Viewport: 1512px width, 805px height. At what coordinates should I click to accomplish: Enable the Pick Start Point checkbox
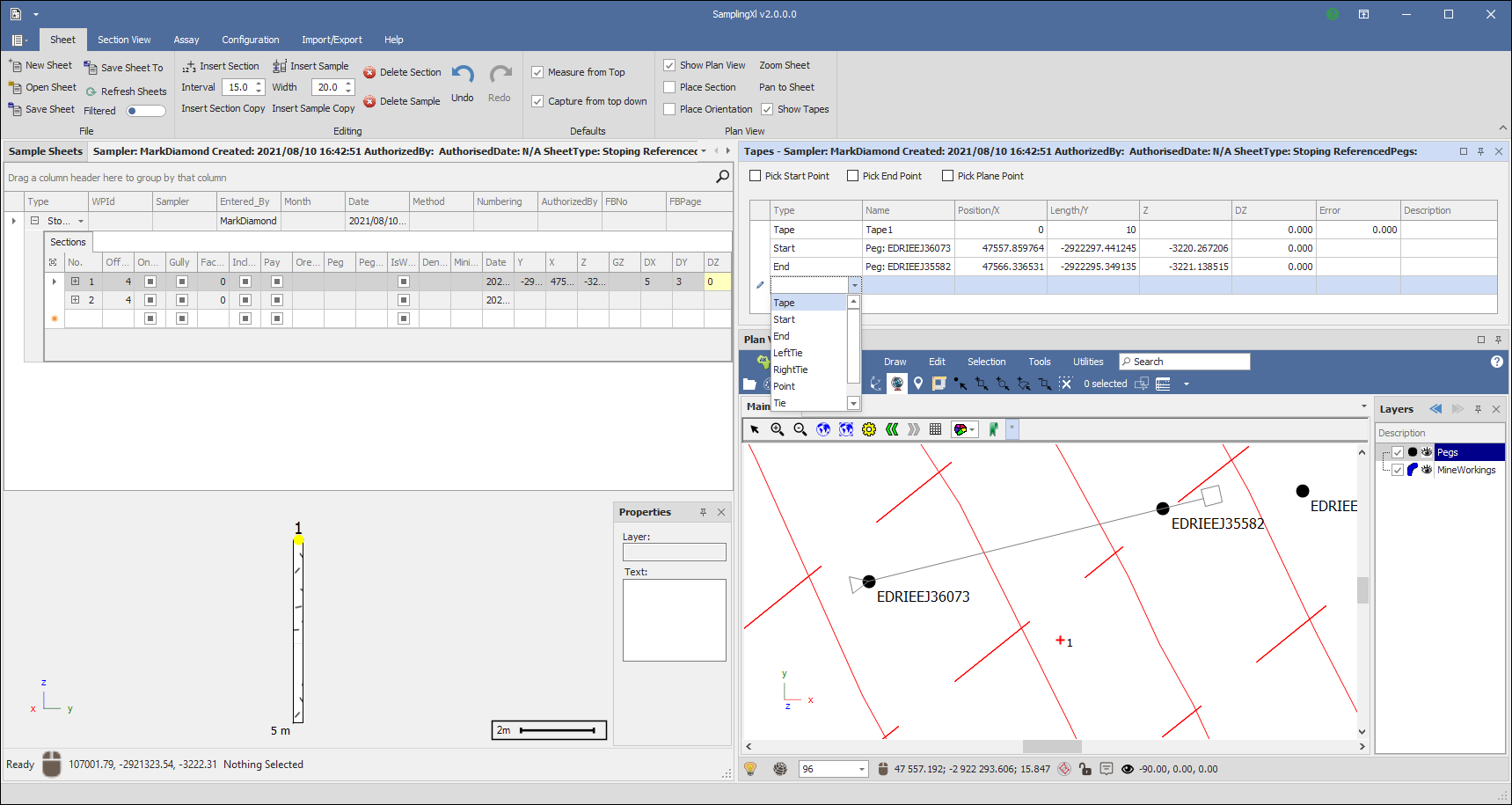(756, 176)
